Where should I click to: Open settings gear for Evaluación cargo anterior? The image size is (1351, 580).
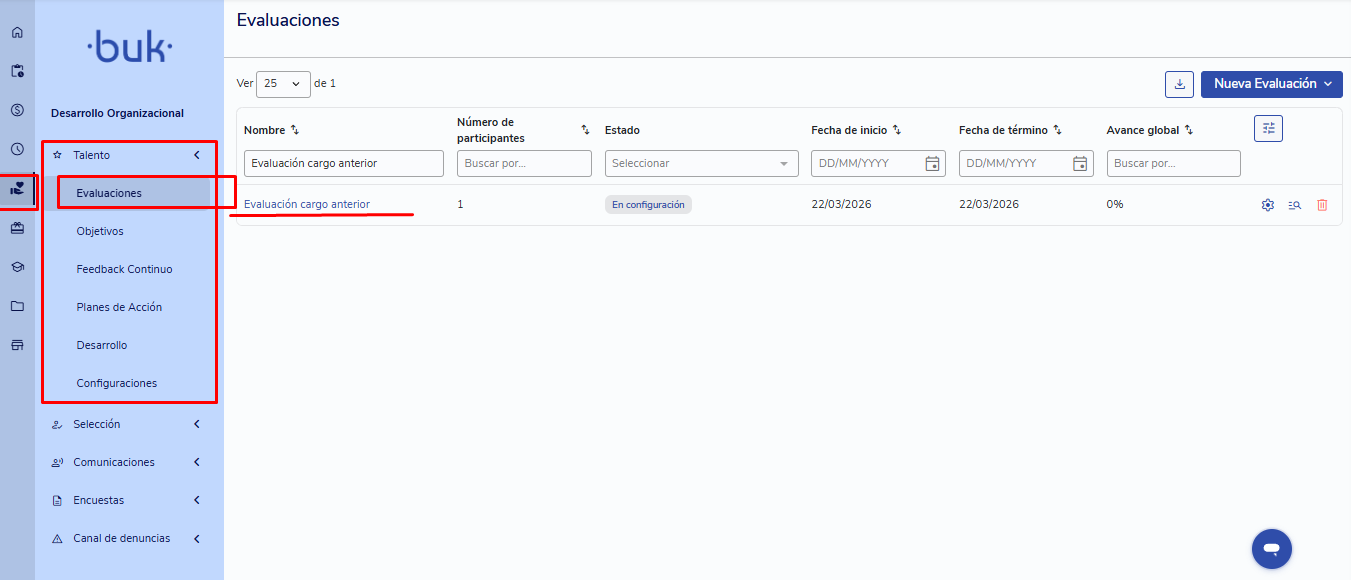(1268, 205)
